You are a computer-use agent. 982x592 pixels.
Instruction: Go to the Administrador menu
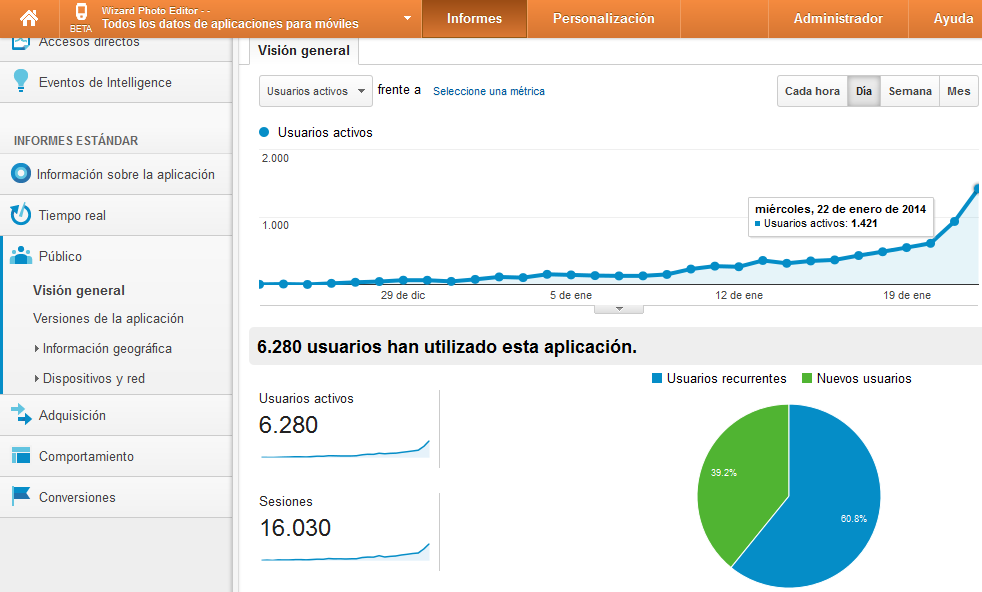(x=837, y=19)
